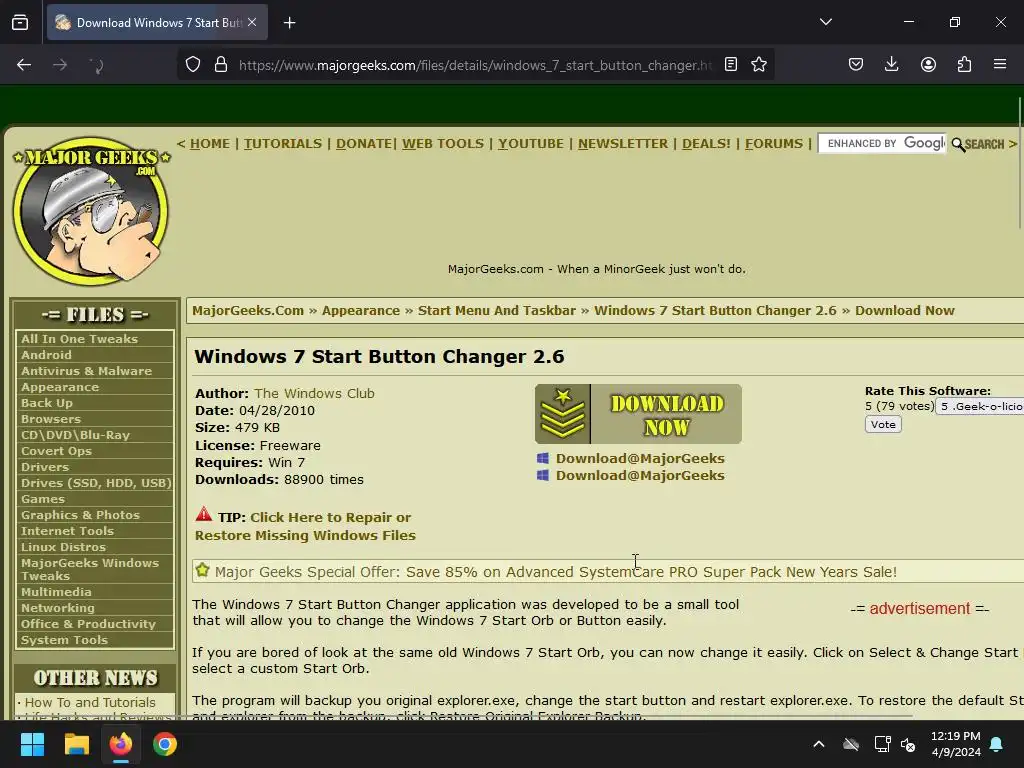Click the special offer star icon
Screen dimensions: 1024x768
[202, 570]
